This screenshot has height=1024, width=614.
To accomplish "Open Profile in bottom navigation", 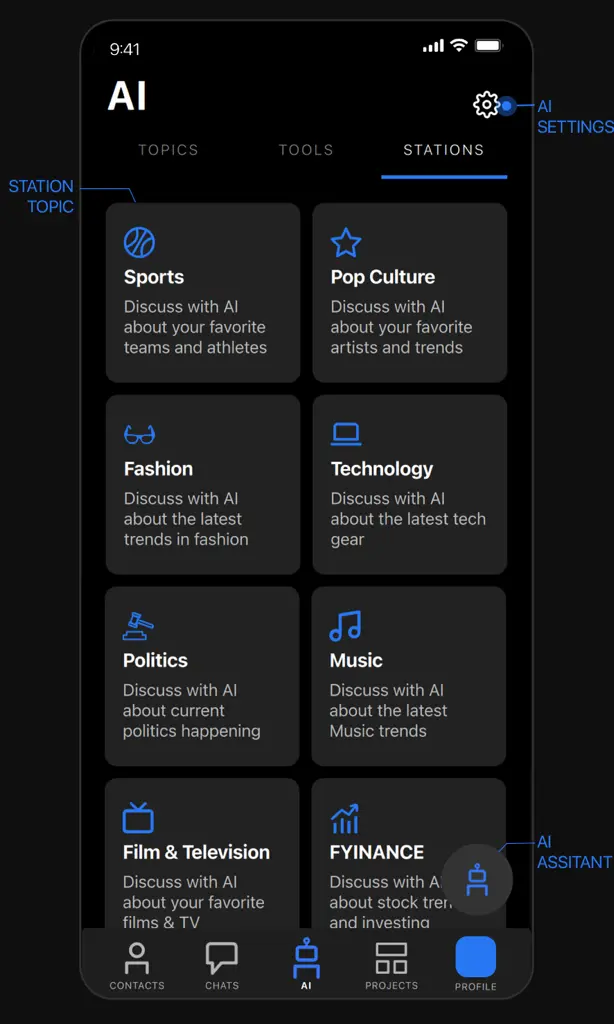I will (476, 965).
